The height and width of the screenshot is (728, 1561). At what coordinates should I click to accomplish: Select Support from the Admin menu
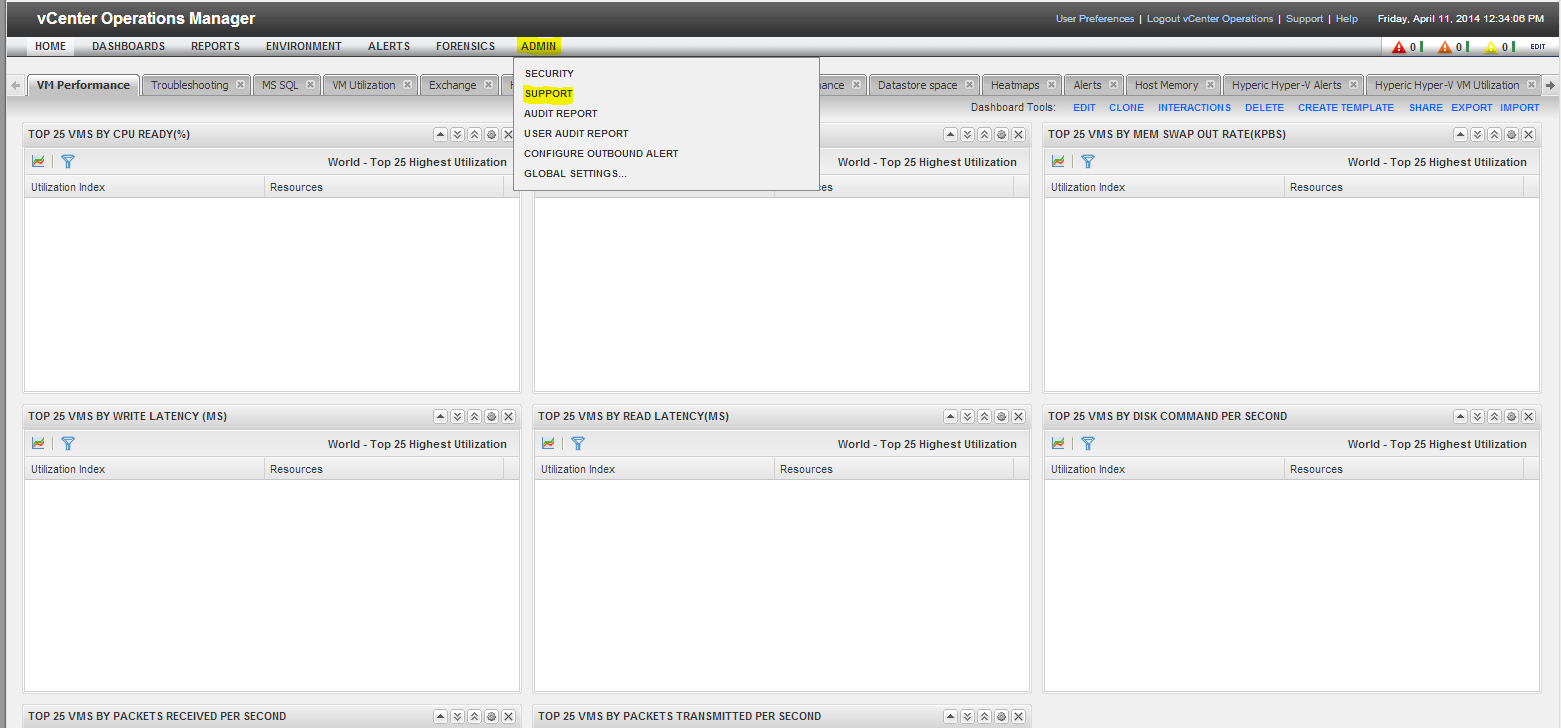548,93
